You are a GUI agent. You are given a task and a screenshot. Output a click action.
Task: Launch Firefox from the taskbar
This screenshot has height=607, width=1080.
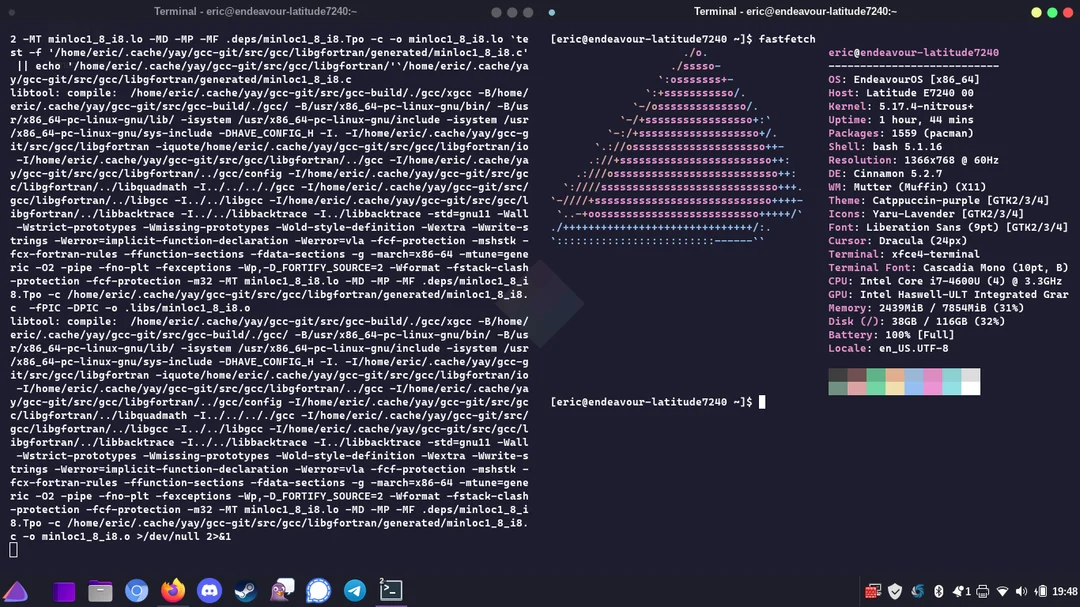click(x=172, y=591)
